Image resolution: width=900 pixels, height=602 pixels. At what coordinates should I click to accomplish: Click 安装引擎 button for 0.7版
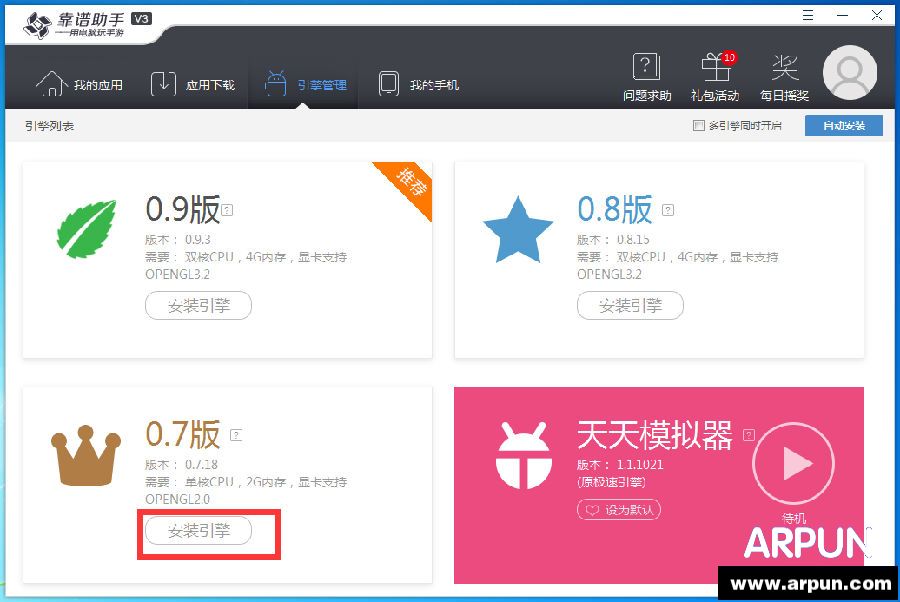[198, 531]
